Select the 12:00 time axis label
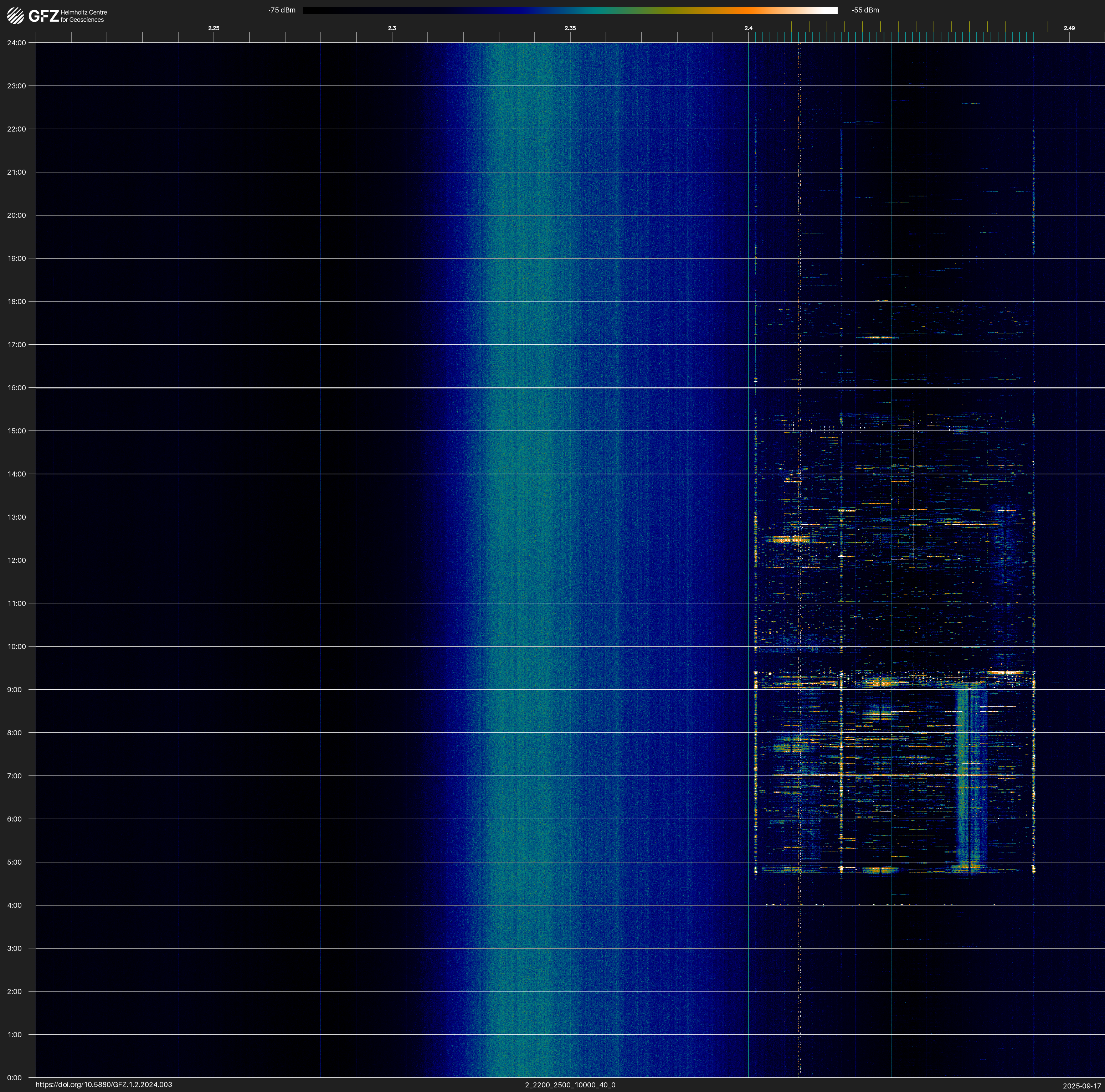 [17, 560]
